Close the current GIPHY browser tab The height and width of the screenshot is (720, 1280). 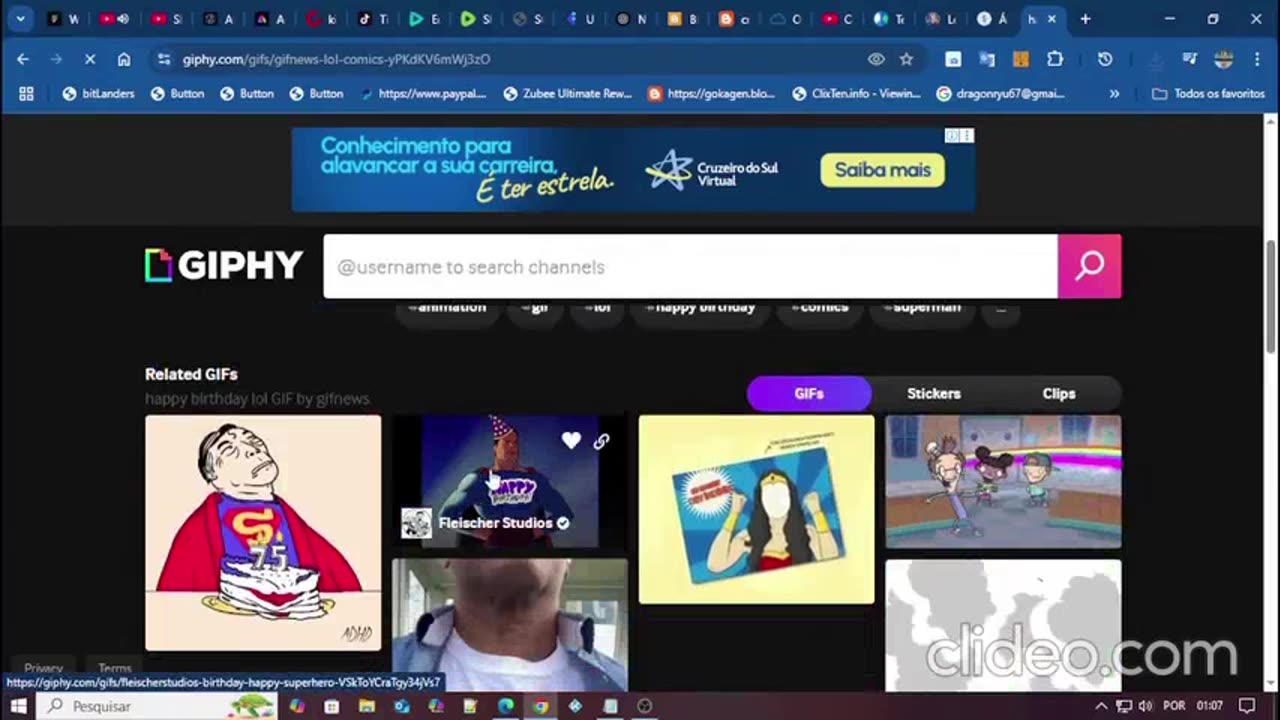[x=1051, y=19]
